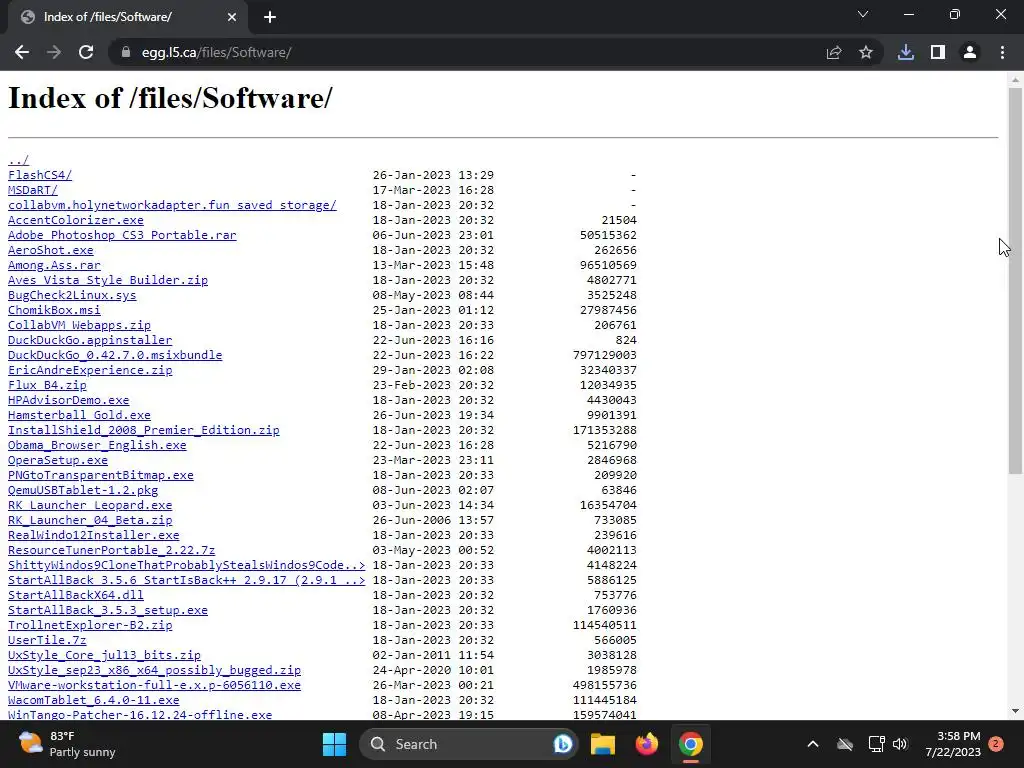Viewport: 1024px width, 768px height.
Task: Click the forward navigation arrow
Action: pyautogui.click(x=54, y=52)
